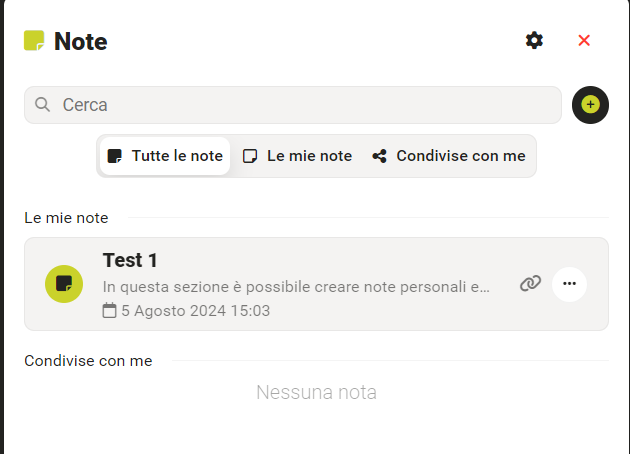Click the magnifier icon in search bar
Viewport: 630px width, 454px height.
click(x=43, y=104)
